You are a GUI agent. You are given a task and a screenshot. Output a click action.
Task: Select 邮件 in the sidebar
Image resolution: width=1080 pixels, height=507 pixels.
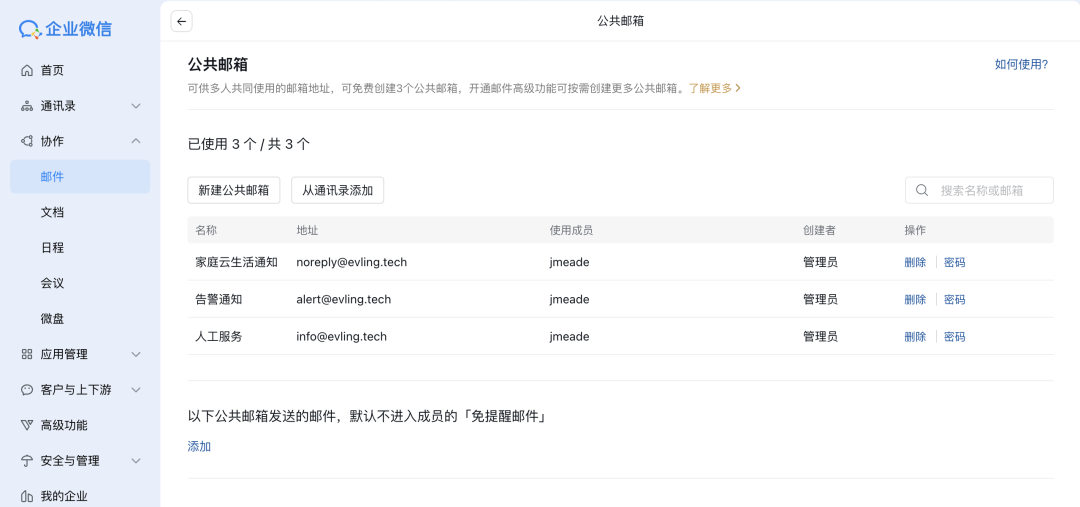pyautogui.click(x=80, y=176)
